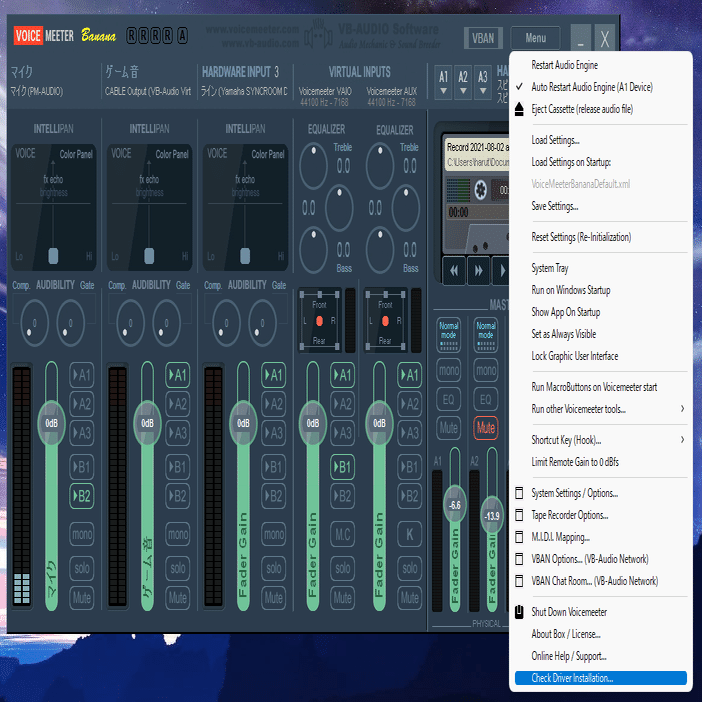The width and height of the screenshot is (702, 702).
Task: Toggle B1 routing on Voicemeeter VAIO strip
Action: [x=342, y=467]
